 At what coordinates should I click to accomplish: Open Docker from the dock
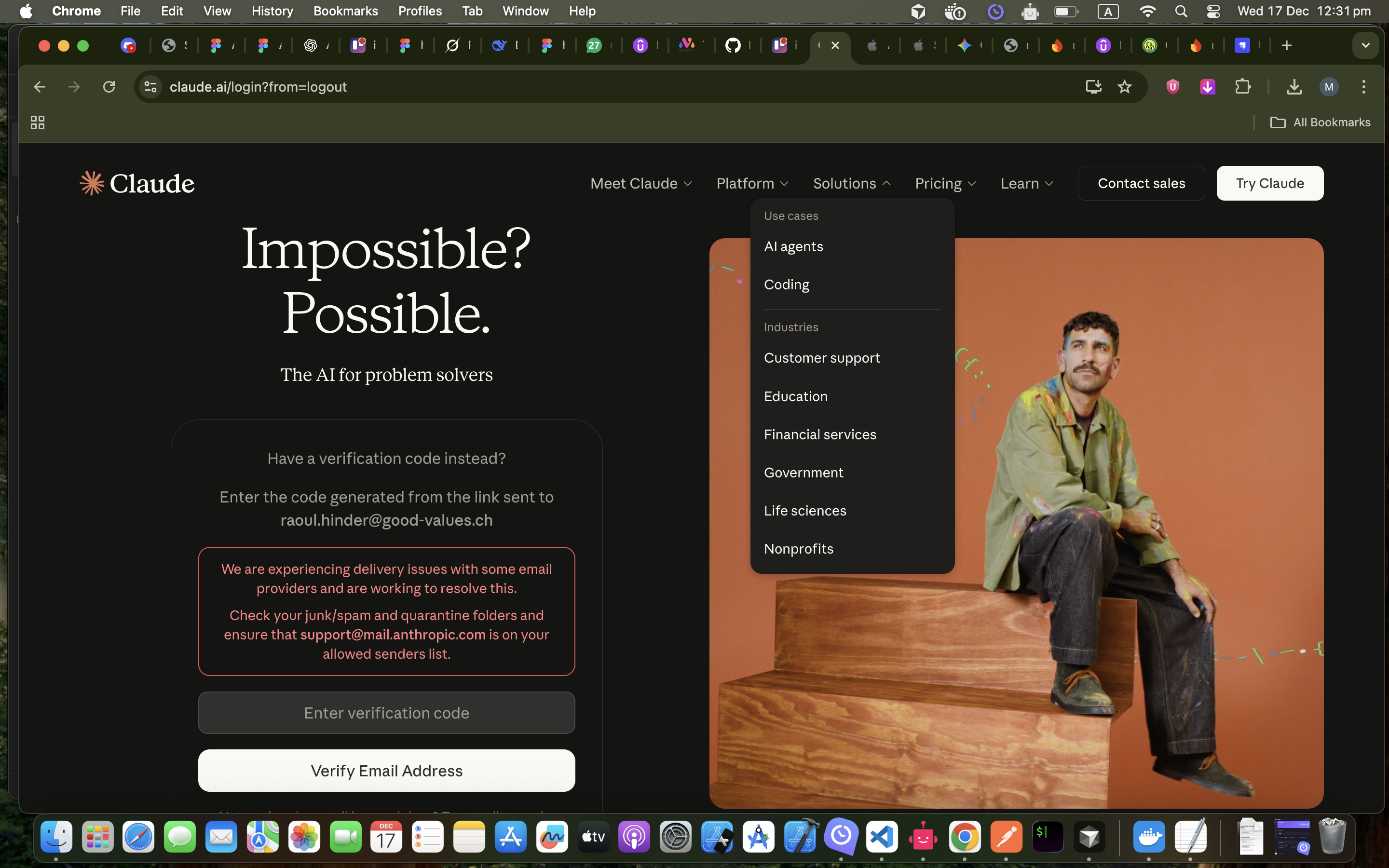[x=1148, y=837]
